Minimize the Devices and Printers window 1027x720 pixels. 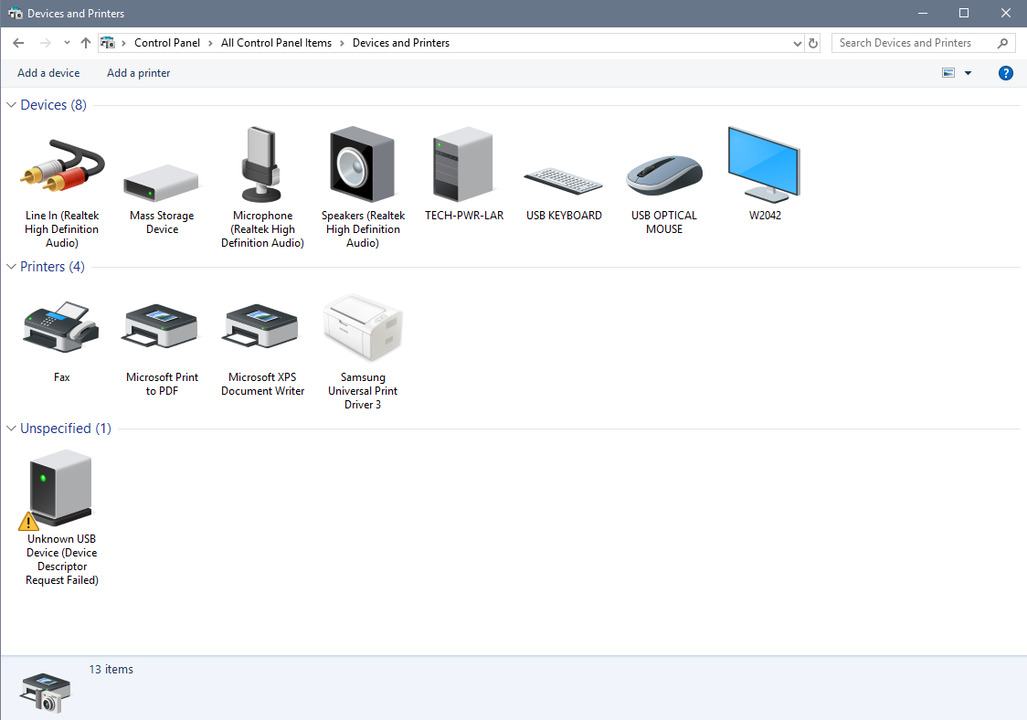point(922,13)
